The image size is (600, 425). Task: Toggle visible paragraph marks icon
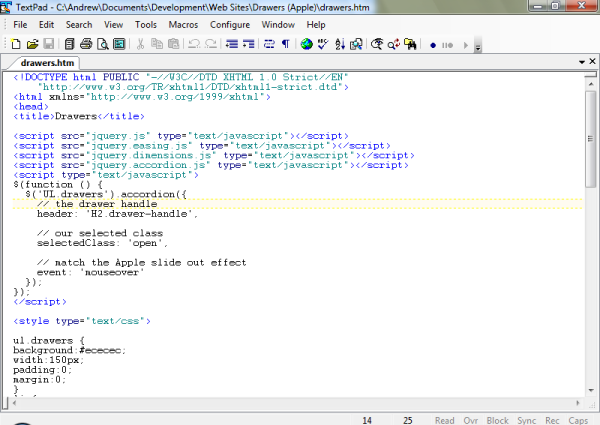285,44
